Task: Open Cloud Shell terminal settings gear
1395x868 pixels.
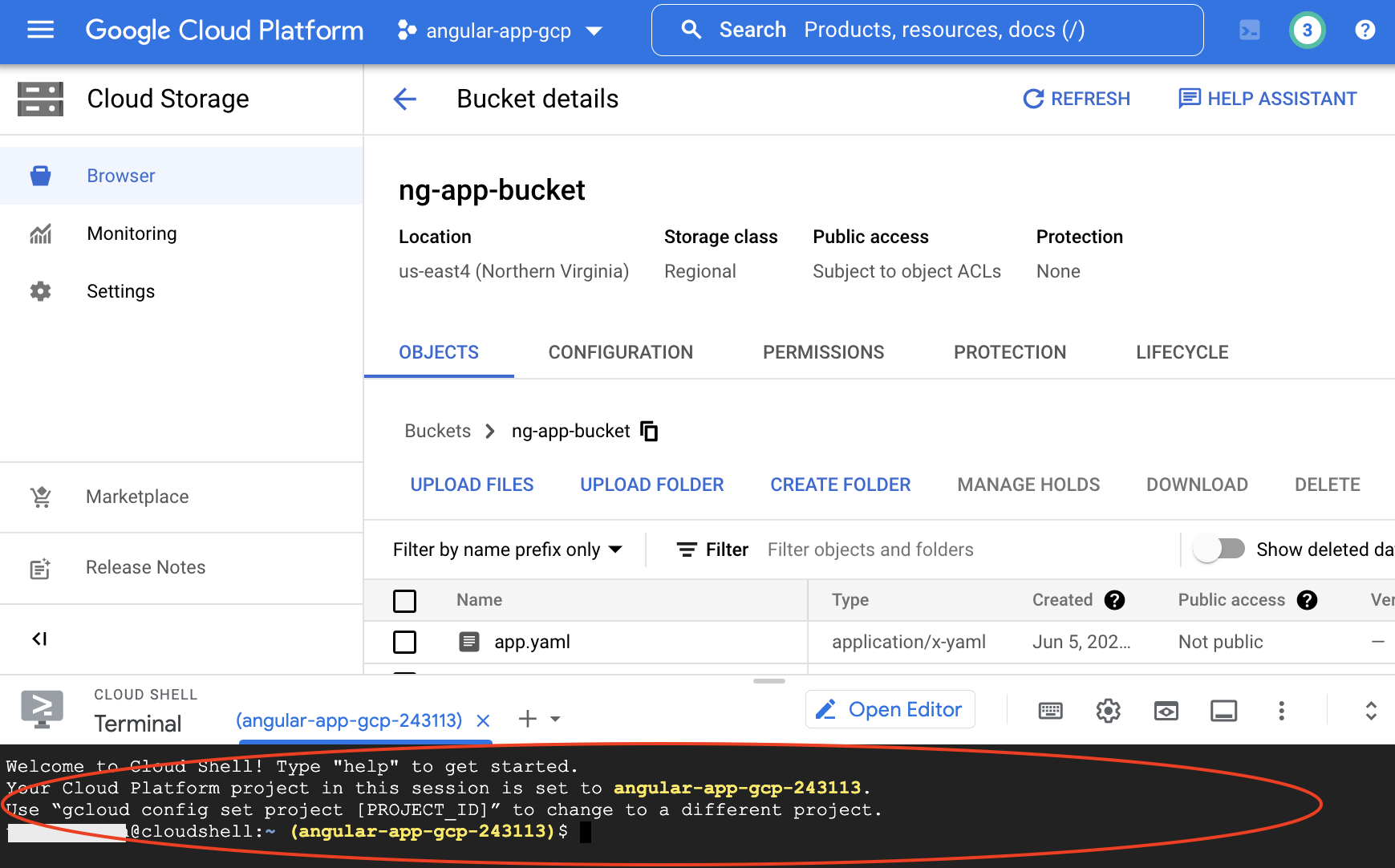Action: click(1108, 711)
